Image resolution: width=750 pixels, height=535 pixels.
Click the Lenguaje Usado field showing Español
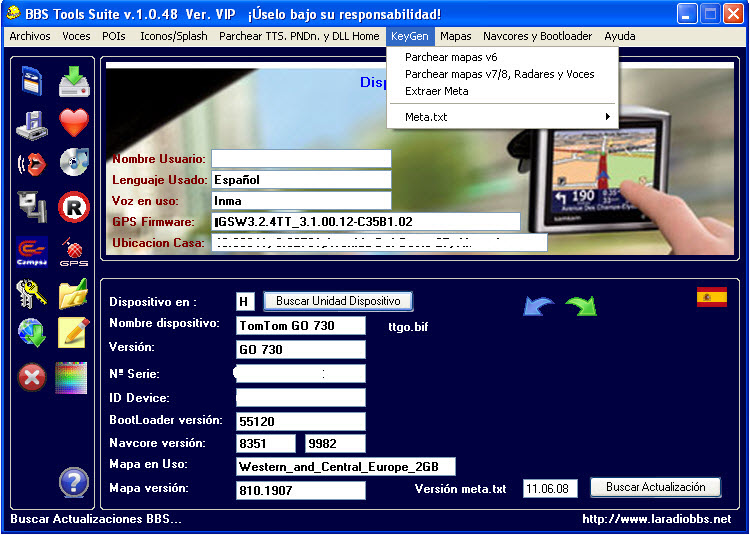click(301, 180)
